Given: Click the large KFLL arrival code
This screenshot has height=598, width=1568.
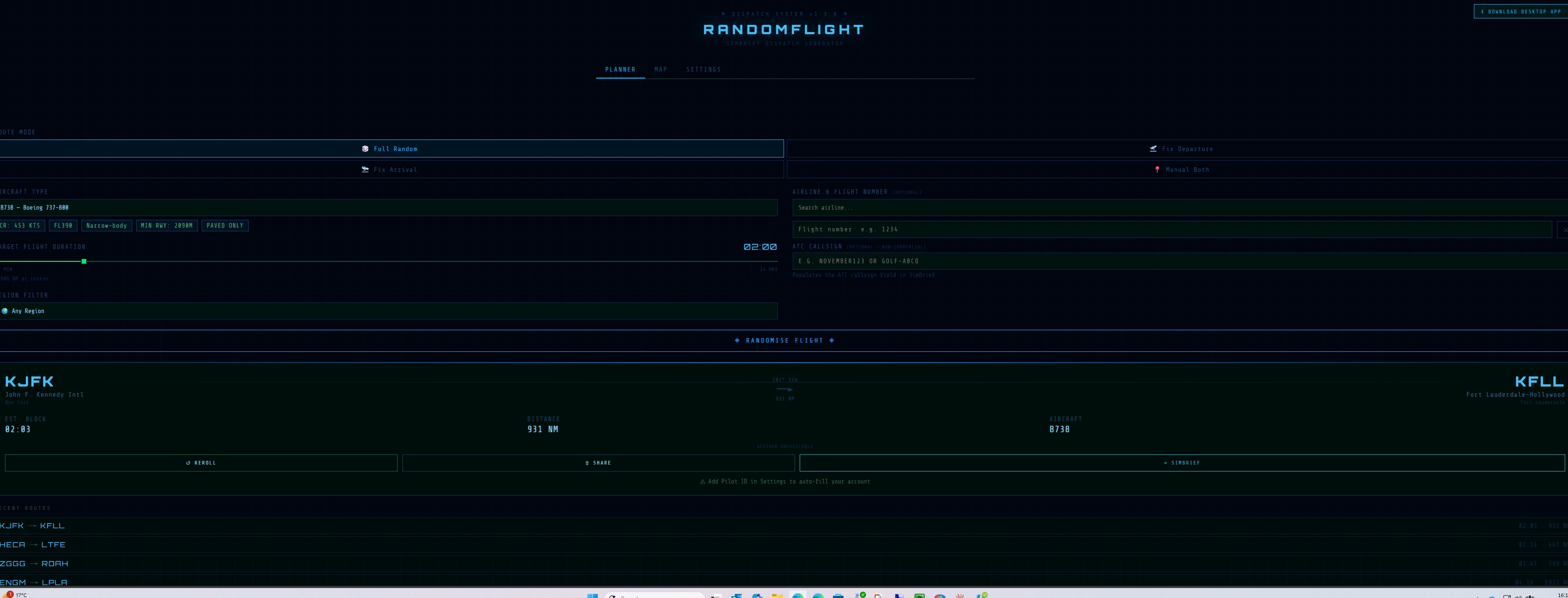Looking at the screenshot, I should (x=1539, y=381).
